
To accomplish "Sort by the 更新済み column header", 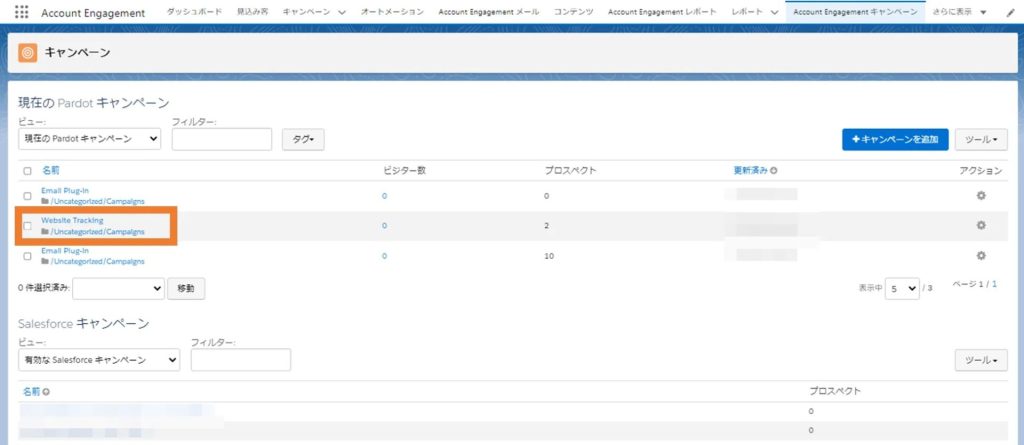I will click(x=751, y=171).
